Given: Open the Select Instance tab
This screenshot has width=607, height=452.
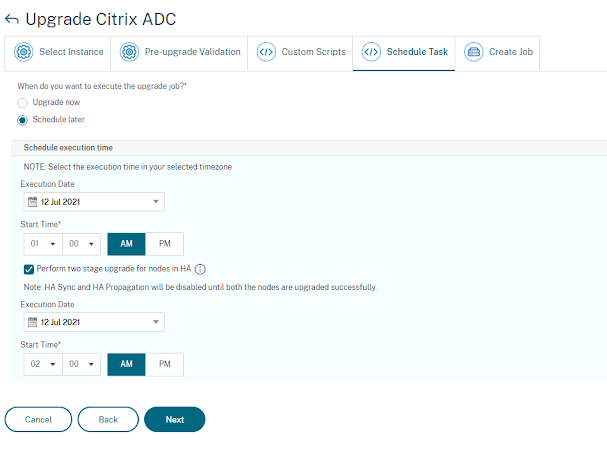Looking at the screenshot, I should [58, 53].
